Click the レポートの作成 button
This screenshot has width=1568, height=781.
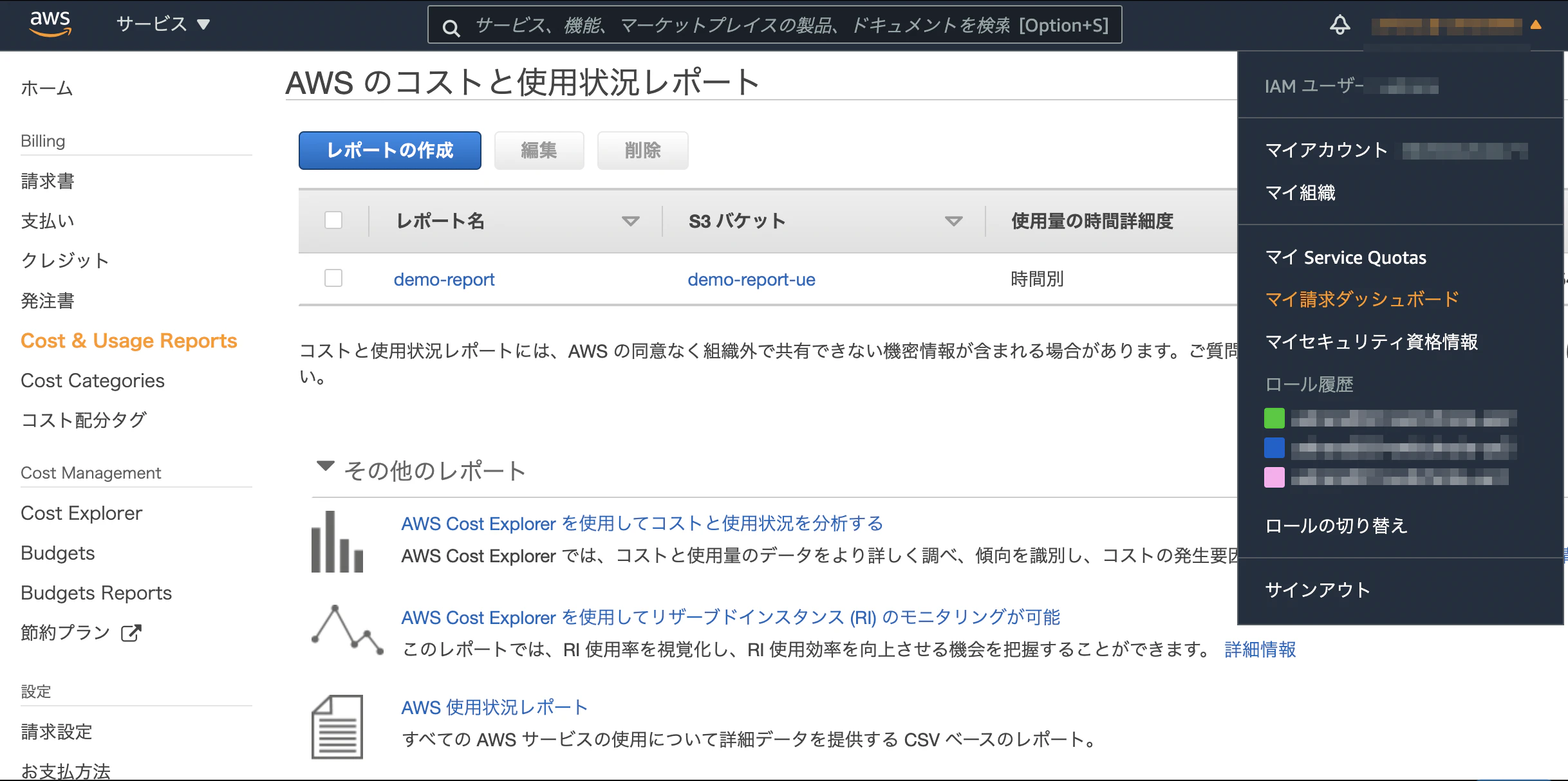click(x=390, y=151)
